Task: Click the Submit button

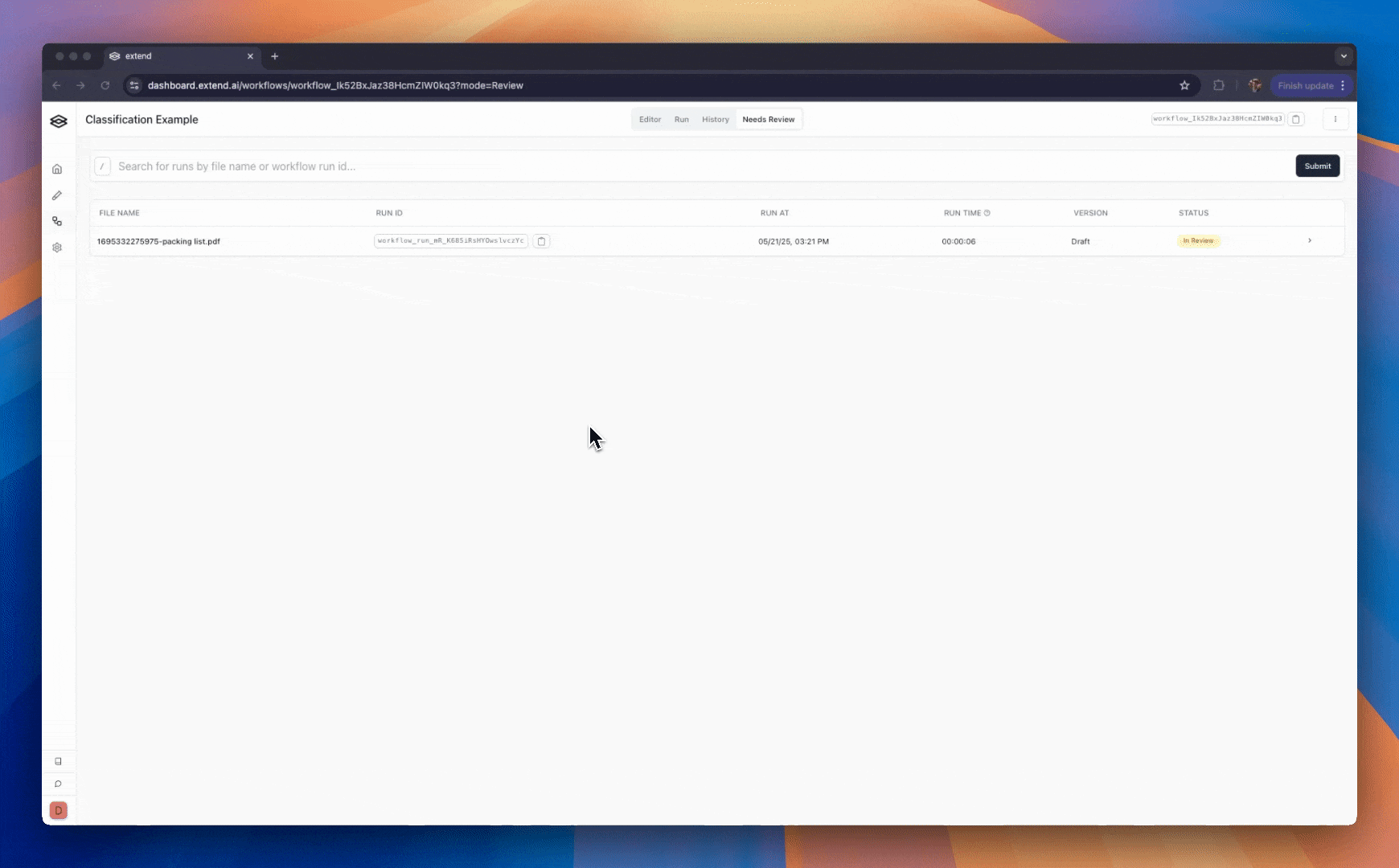Action: (x=1317, y=166)
